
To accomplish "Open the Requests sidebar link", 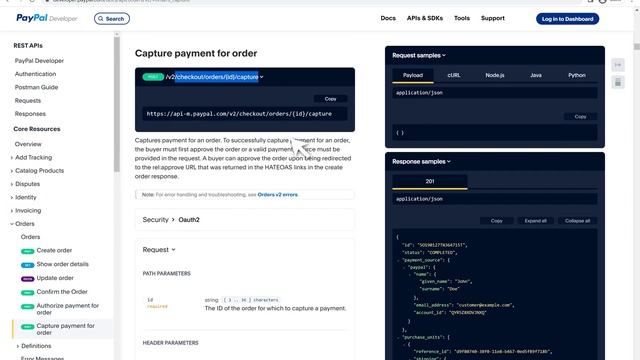I will (28, 100).
